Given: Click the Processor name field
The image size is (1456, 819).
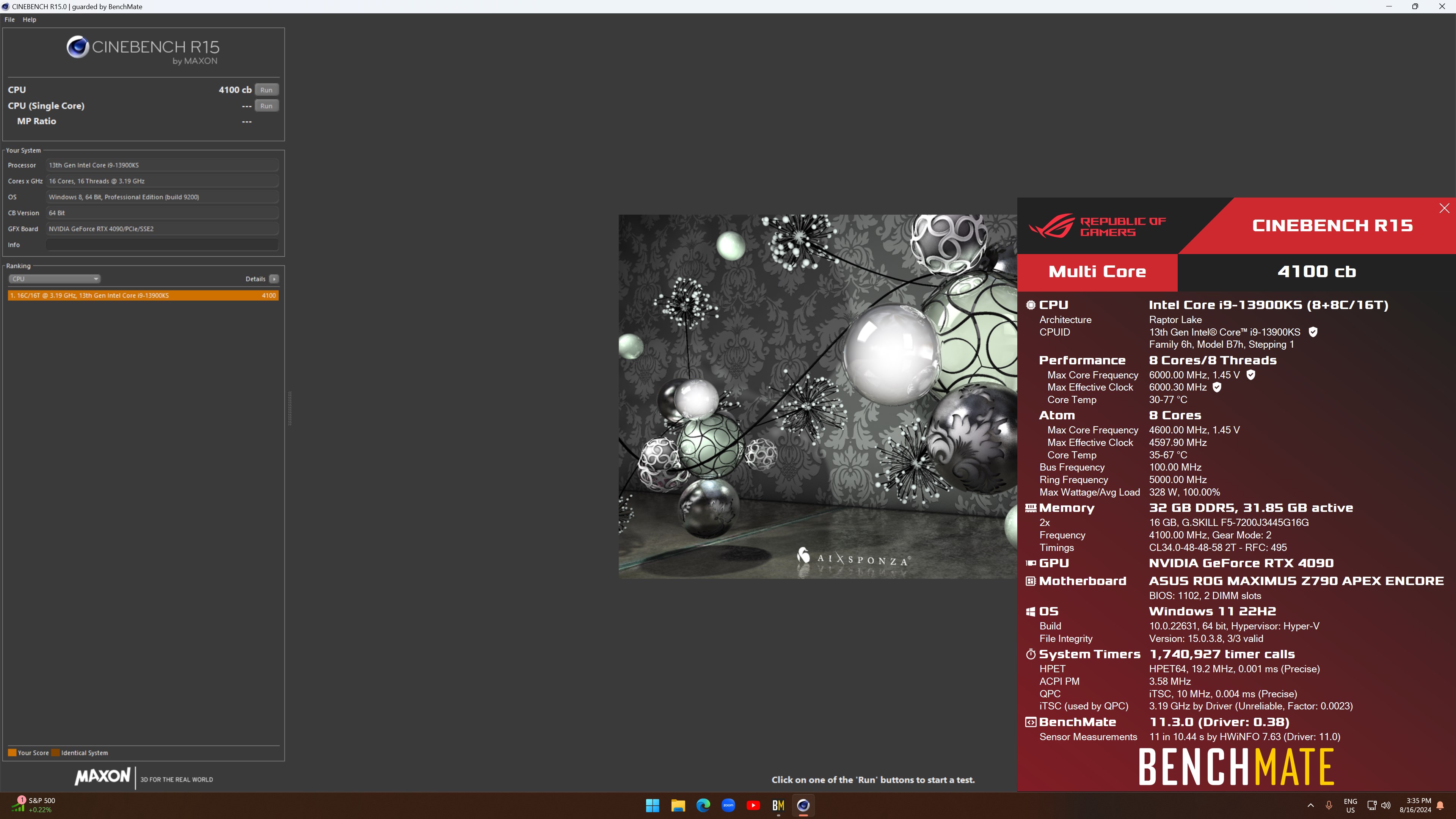Looking at the screenshot, I should pos(162,165).
